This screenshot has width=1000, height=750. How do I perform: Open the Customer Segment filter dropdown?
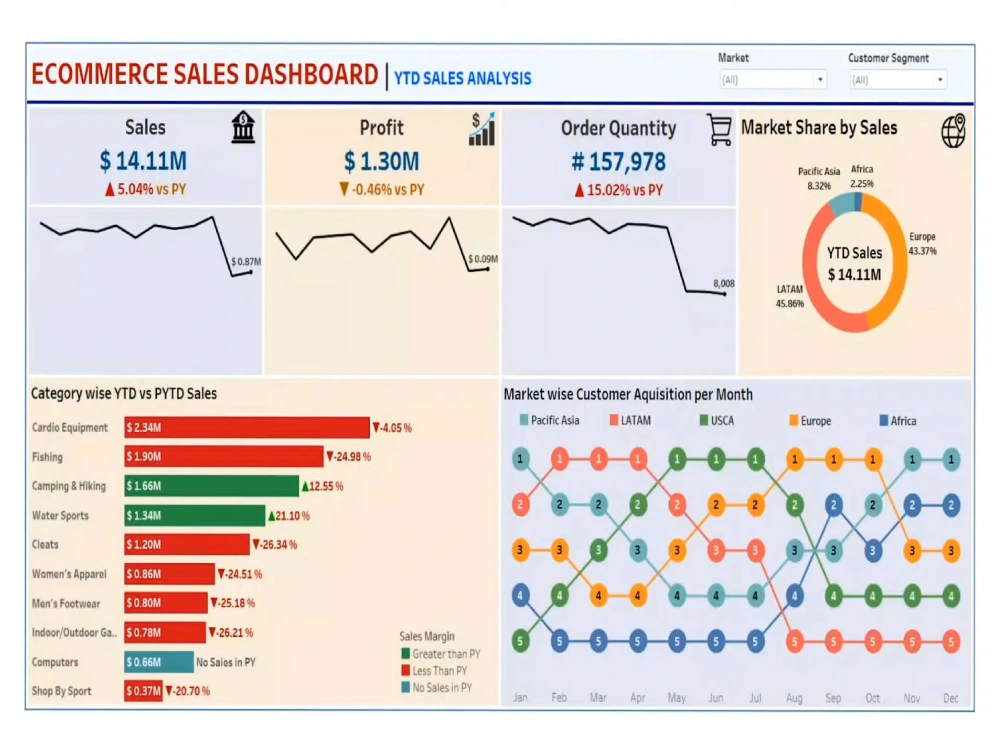[939, 79]
